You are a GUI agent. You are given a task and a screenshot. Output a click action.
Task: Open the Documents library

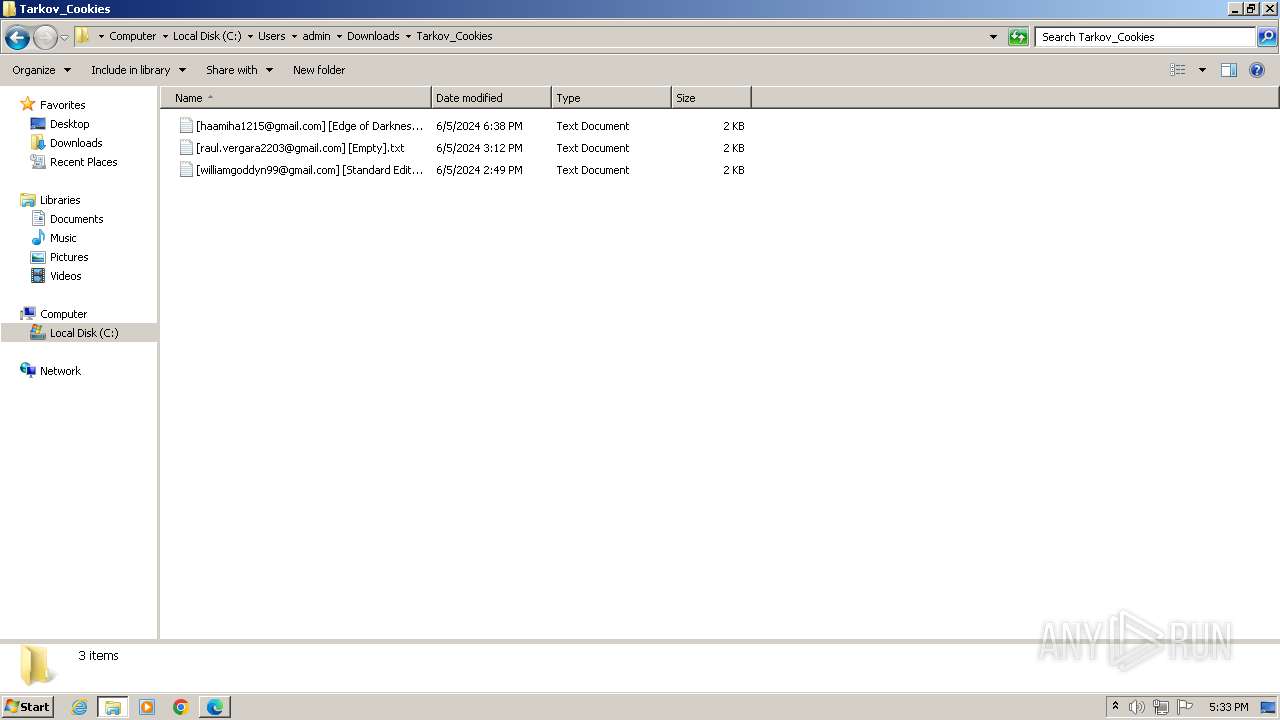pos(76,219)
